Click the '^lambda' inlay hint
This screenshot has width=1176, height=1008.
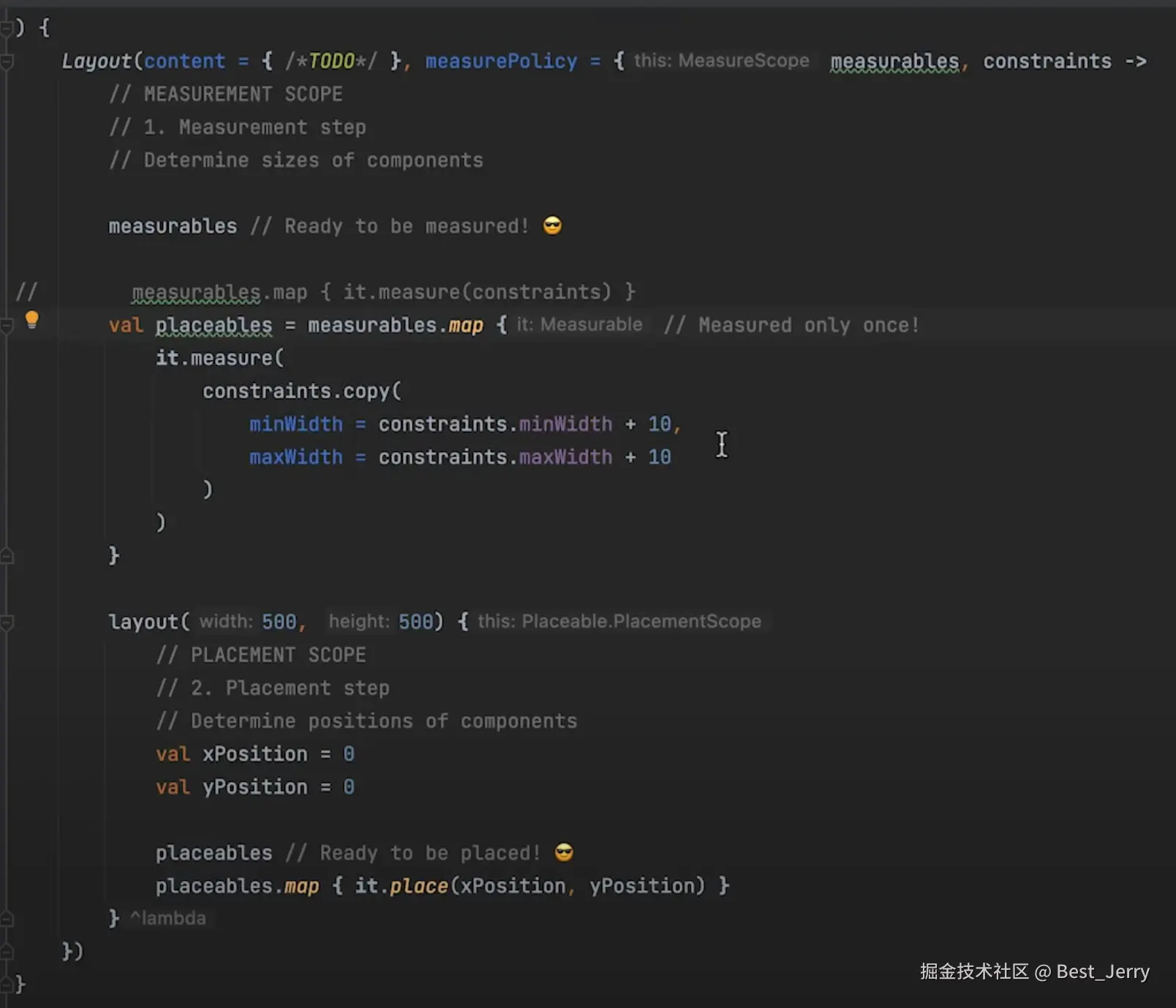[x=168, y=918]
